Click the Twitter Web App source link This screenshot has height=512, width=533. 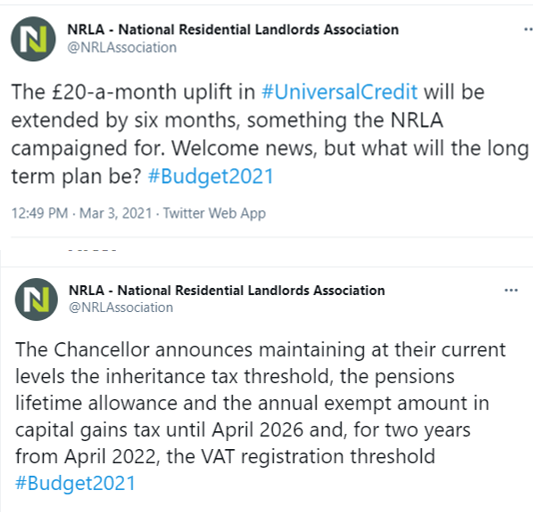(x=214, y=214)
